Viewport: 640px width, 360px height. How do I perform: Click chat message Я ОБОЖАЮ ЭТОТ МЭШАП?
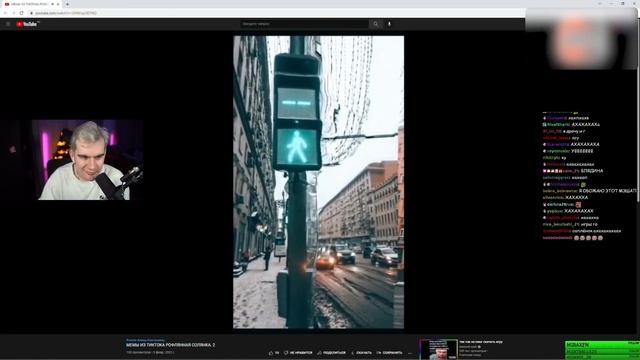[608, 191]
